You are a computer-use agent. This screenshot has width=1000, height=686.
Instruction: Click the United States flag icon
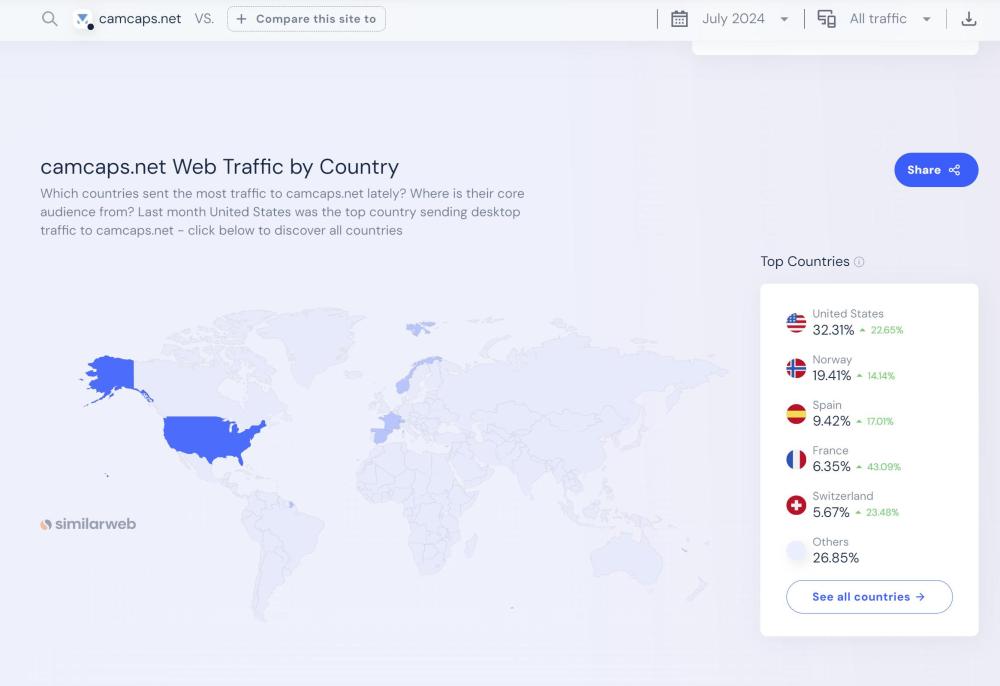point(796,322)
